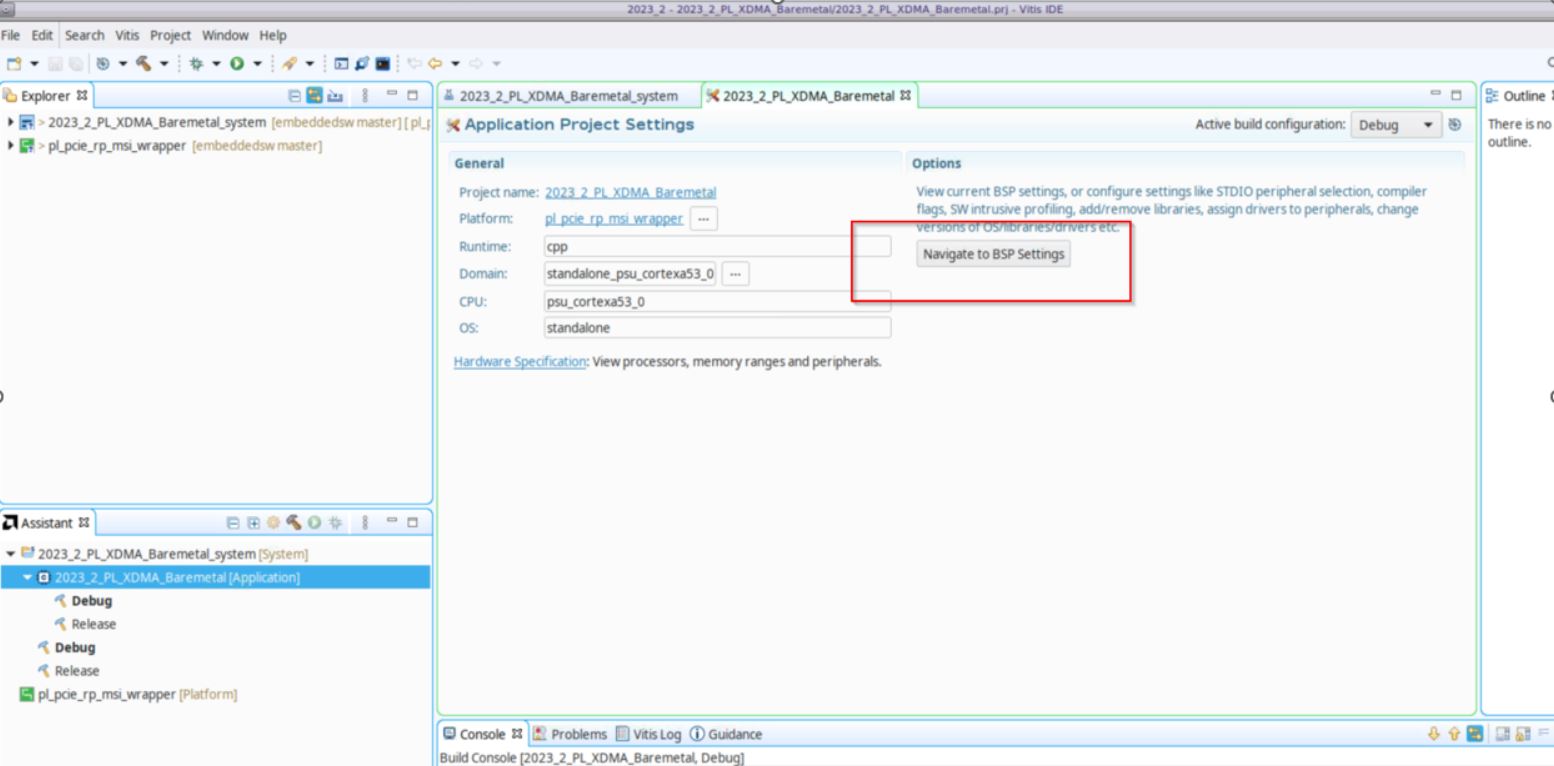Select pl_pcie_rp_msi_wrapper Platform in Assistant

click(x=130, y=694)
